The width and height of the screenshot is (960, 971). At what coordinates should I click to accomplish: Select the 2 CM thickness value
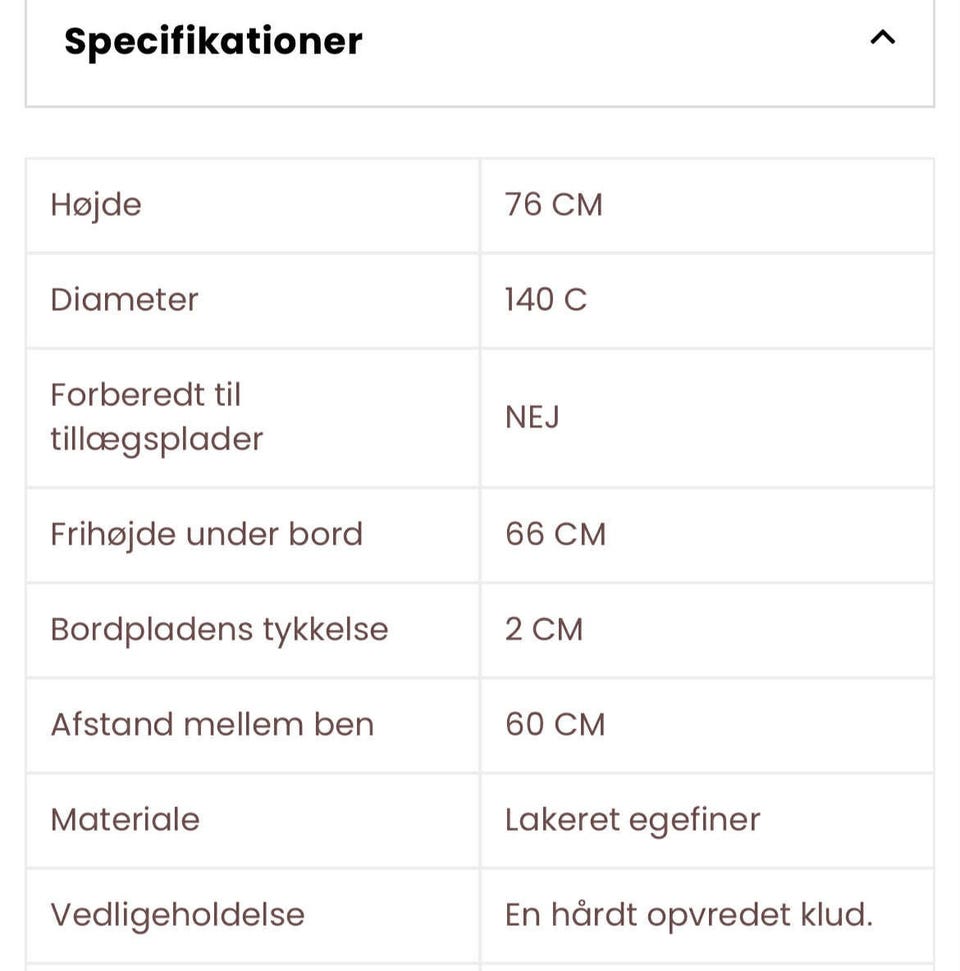[x=543, y=630]
